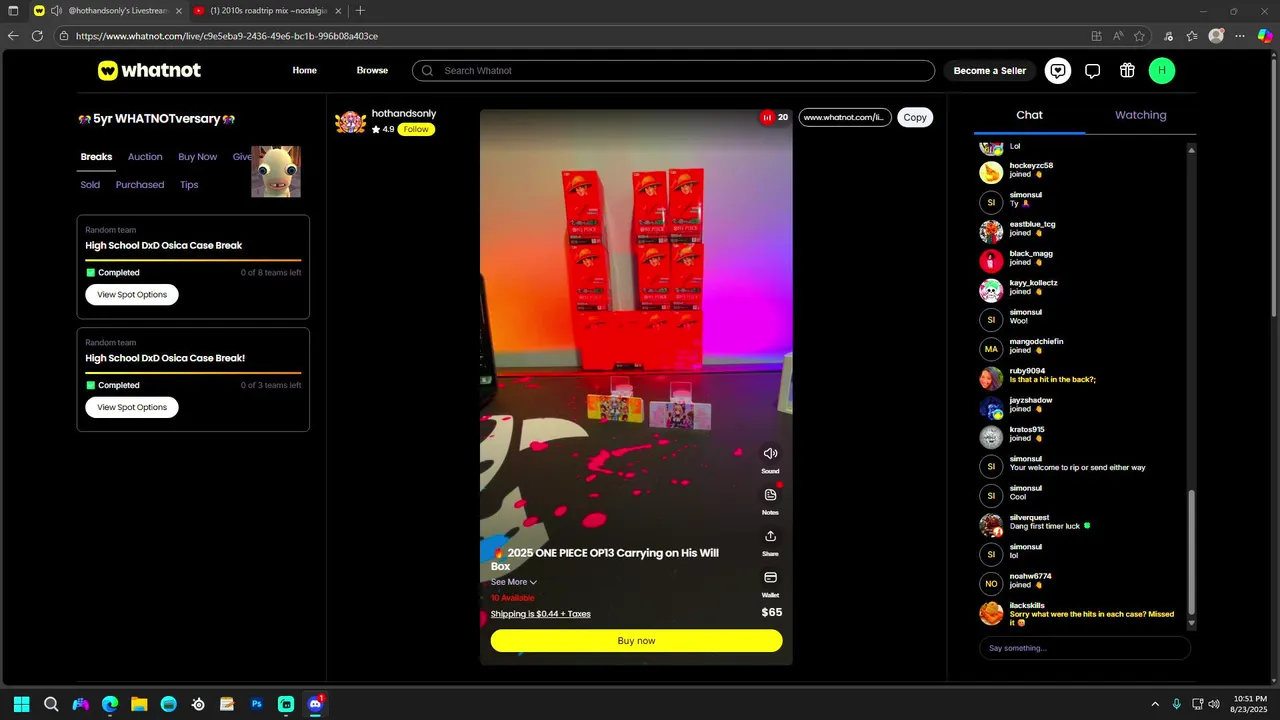Open hothandsonly seller avatar

tap(350, 121)
